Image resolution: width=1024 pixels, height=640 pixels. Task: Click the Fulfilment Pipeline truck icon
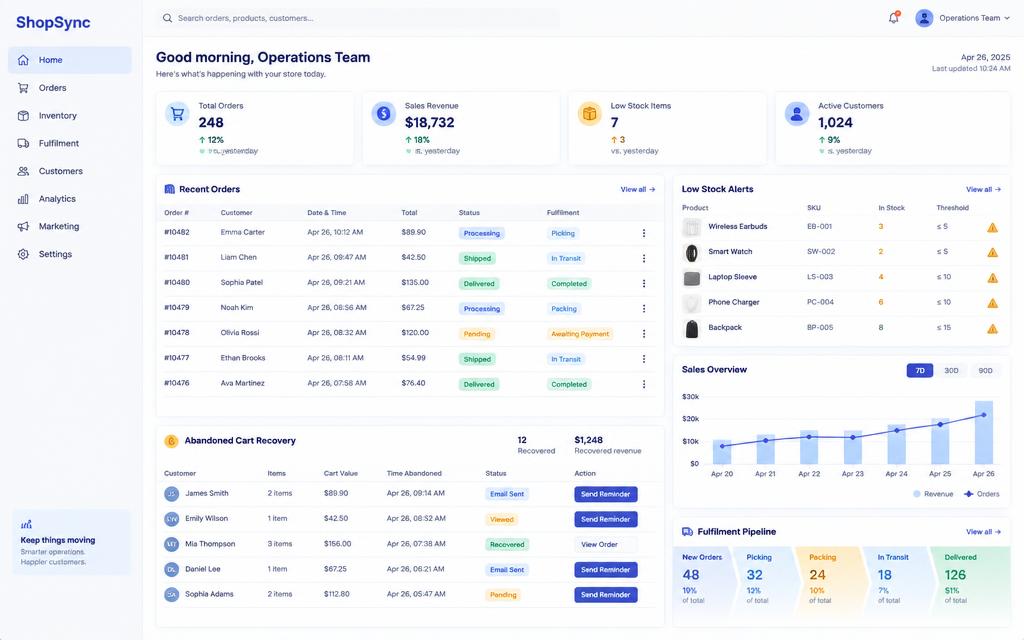point(687,532)
